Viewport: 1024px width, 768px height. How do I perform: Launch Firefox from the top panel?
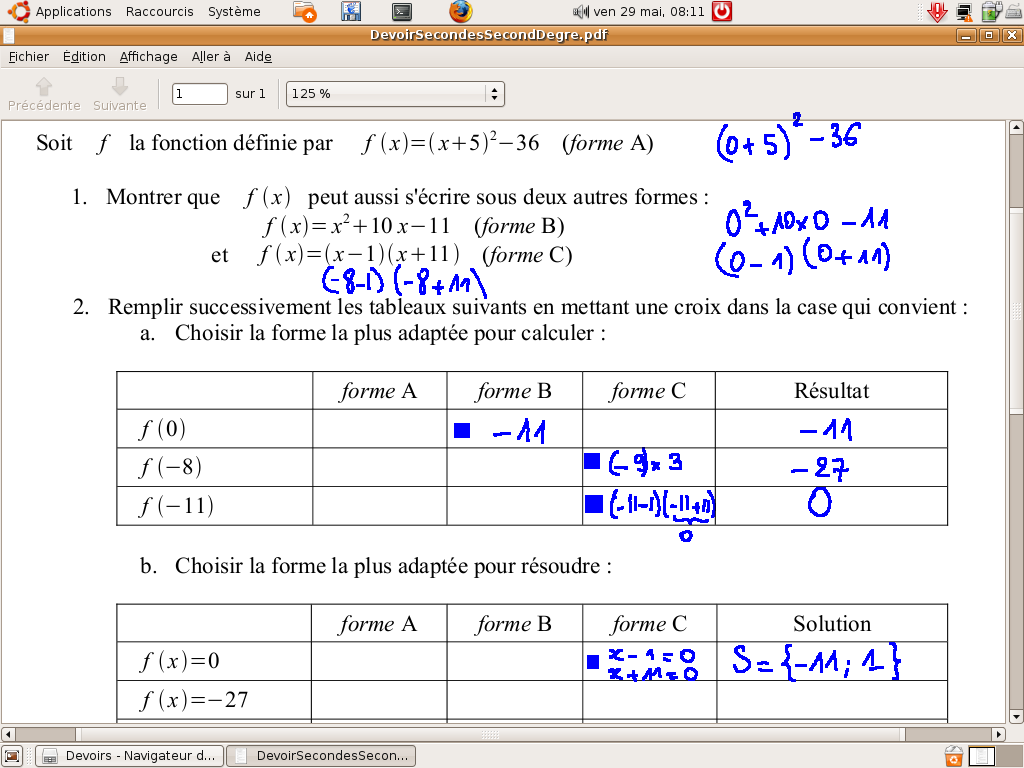(460, 12)
